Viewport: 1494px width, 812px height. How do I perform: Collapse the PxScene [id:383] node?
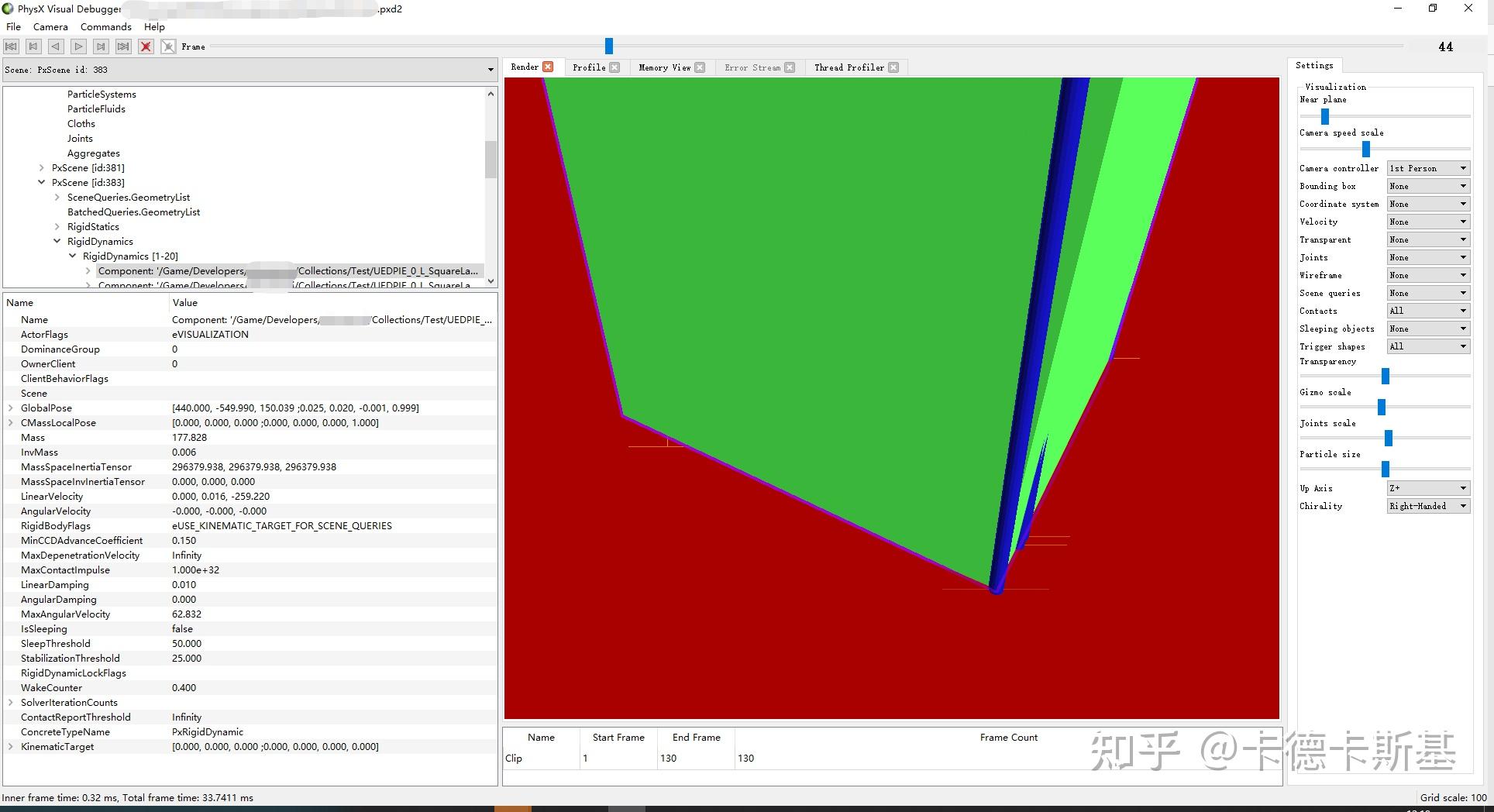(x=41, y=183)
